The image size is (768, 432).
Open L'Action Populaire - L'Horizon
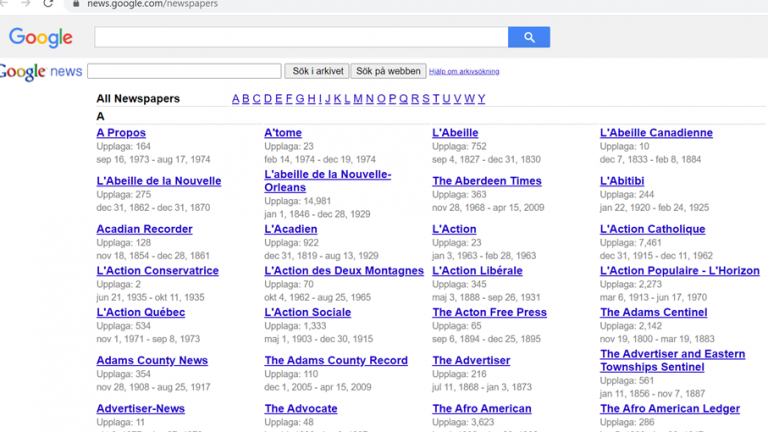(x=680, y=270)
